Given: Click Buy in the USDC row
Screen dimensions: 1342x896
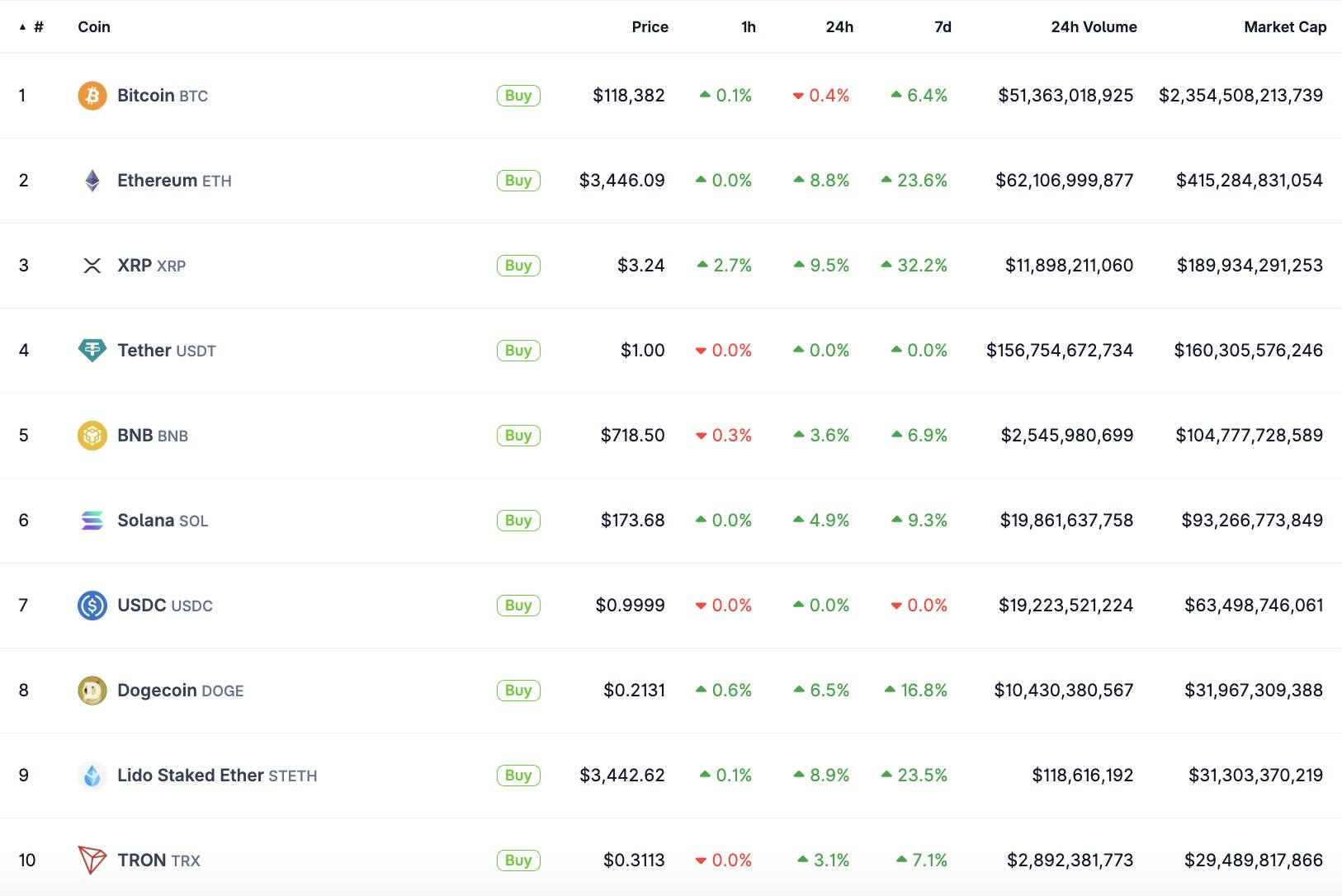Looking at the screenshot, I should (x=518, y=606).
